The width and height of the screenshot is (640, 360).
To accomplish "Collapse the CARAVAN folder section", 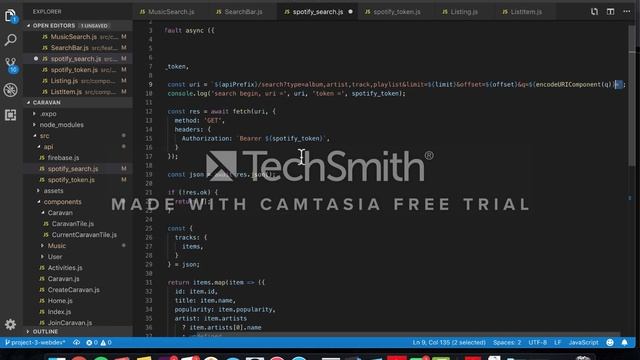I will coord(78,102).
